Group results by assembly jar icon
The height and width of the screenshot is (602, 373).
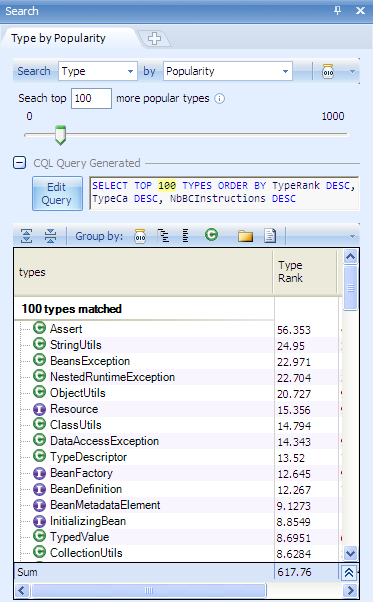click(140, 236)
